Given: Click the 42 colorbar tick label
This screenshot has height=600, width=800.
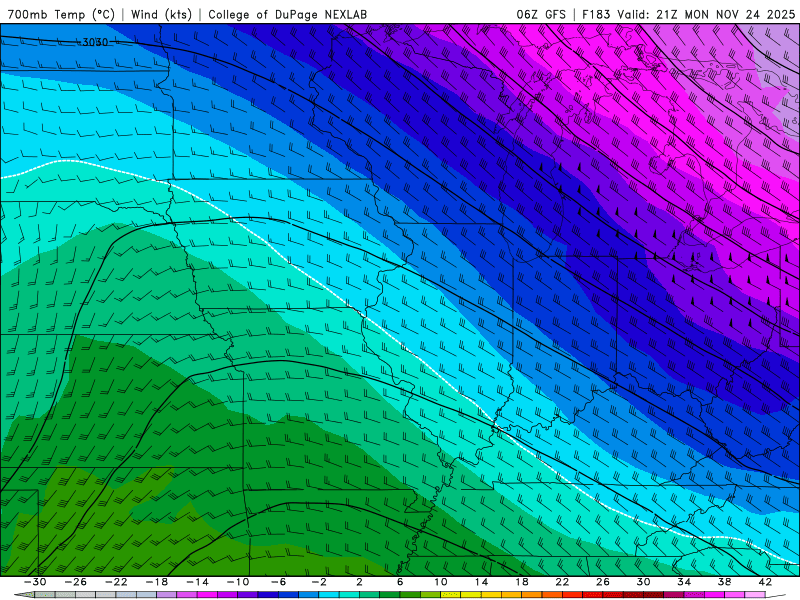Looking at the screenshot, I should [x=765, y=582].
